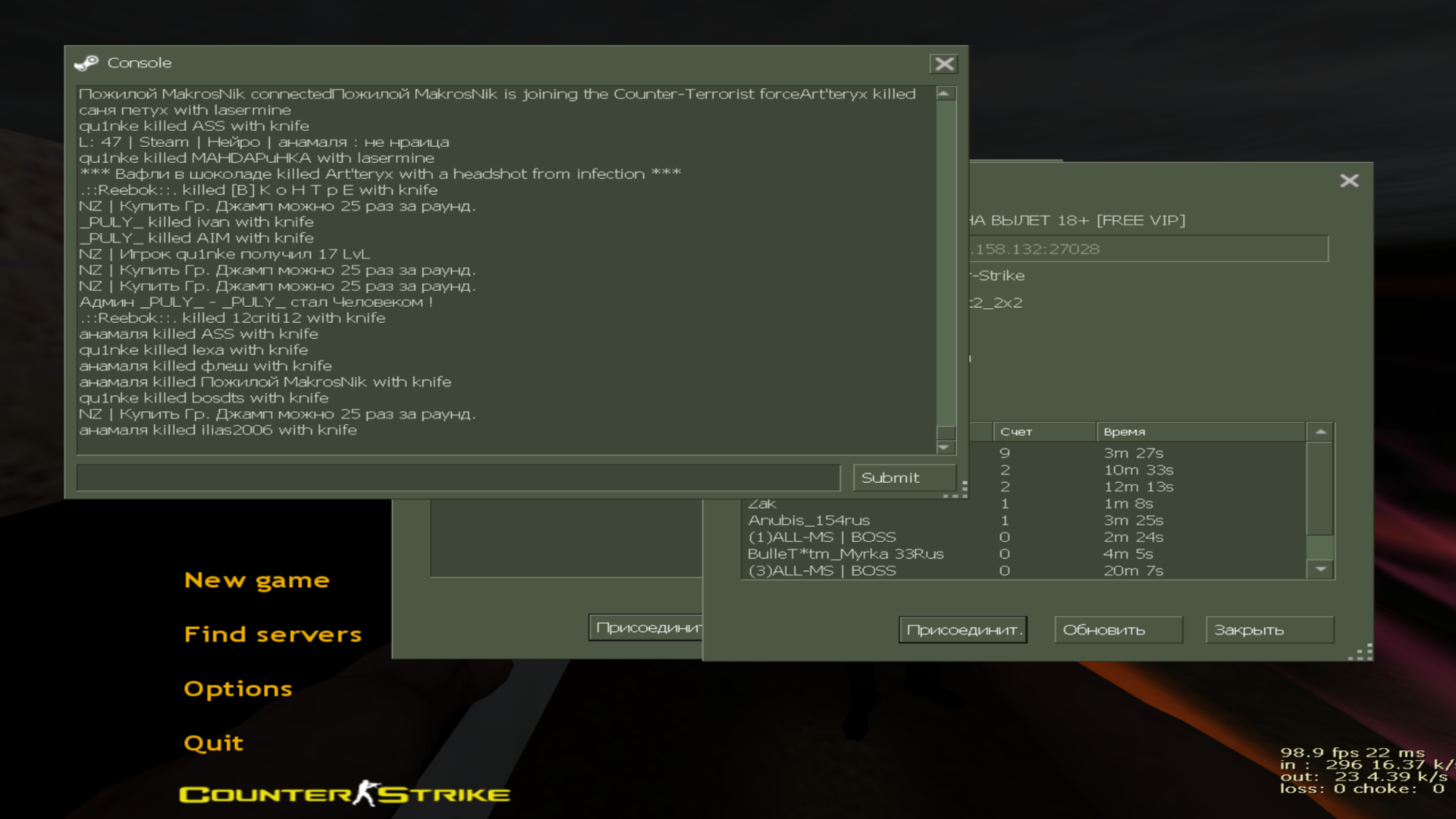1456x819 pixels.
Task: Open New game from main menu
Action: [256, 581]
